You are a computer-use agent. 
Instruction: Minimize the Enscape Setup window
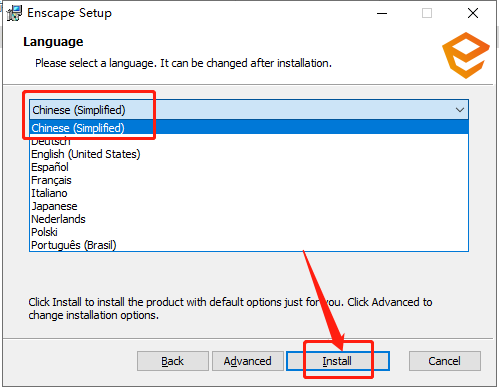(382, 13)
